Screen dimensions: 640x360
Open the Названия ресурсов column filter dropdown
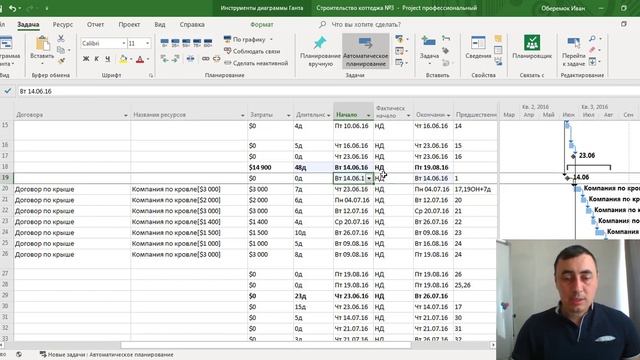(x=242, y=116)
